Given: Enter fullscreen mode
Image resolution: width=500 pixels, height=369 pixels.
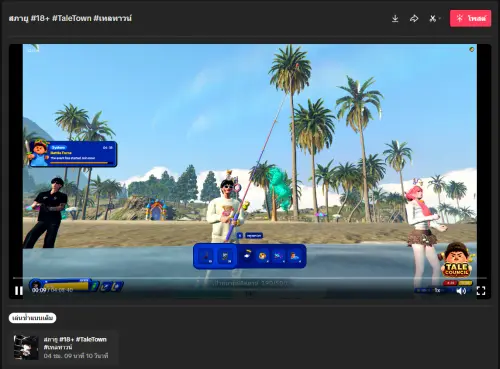Looking at the screenshot, I should click(x=481, y=291).
